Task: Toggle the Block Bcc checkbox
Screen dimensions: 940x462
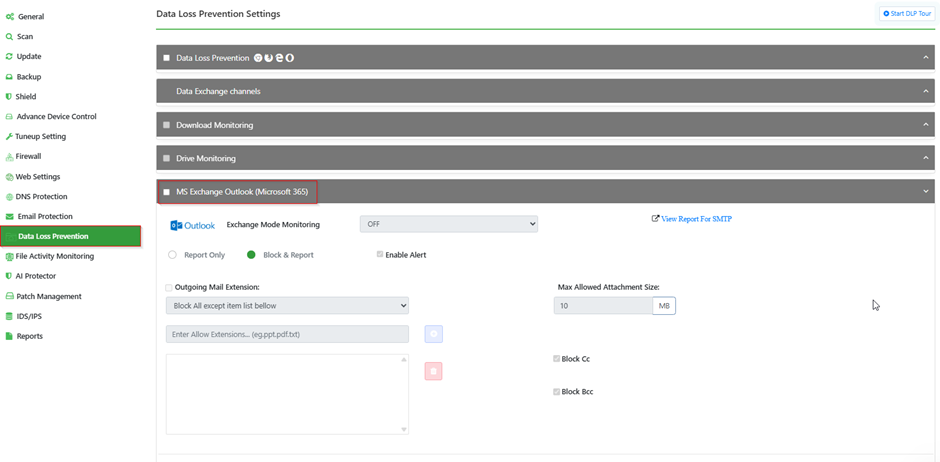Action: pos(556,392)
